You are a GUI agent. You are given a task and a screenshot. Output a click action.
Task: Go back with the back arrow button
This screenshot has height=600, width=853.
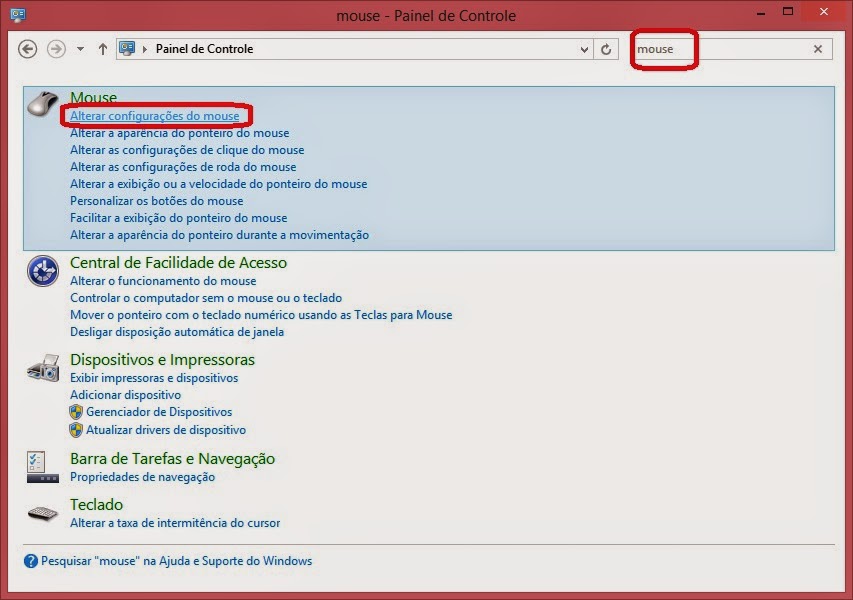[27, 49]
